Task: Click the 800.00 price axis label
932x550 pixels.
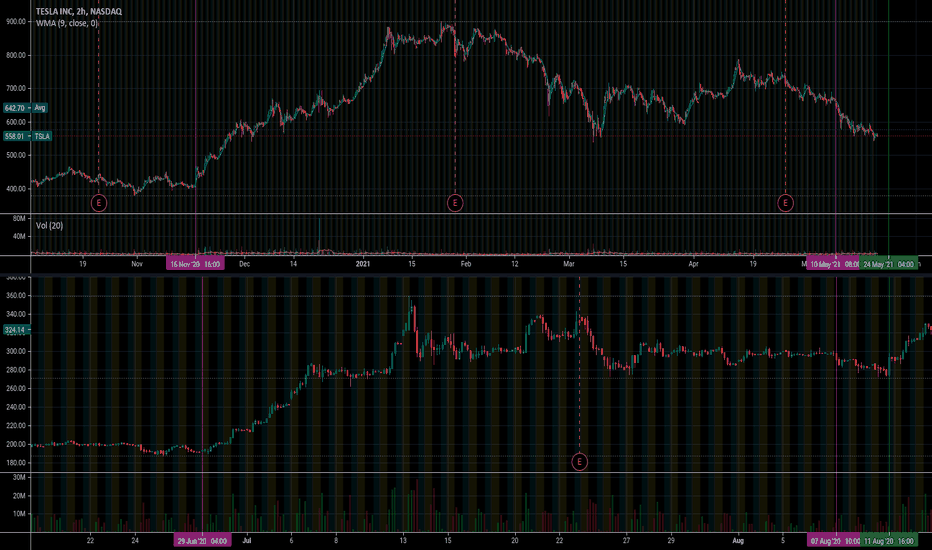Action: pyautogui.click(x=16, y=55)
